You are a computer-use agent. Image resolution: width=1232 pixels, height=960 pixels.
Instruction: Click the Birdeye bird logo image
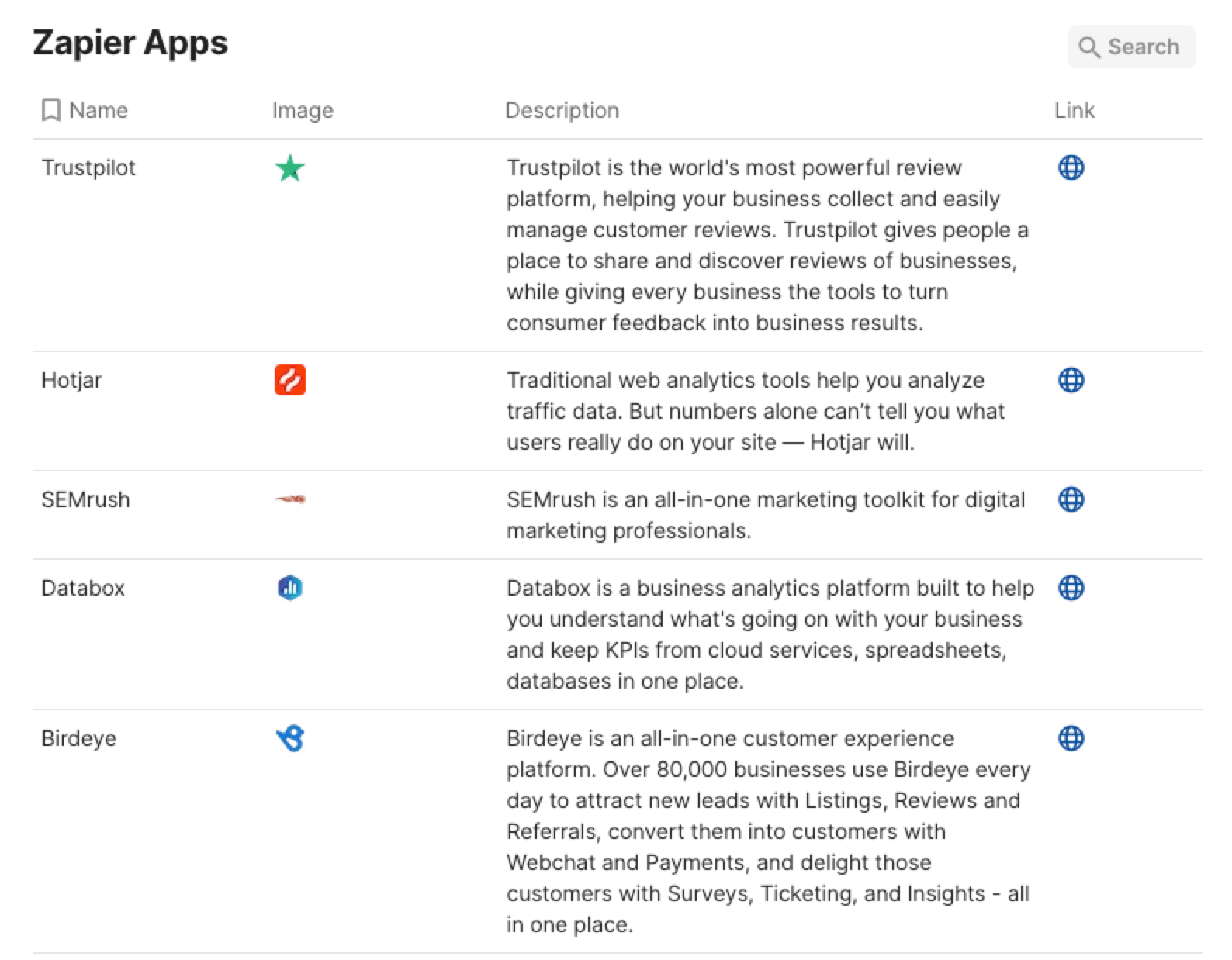tap(290, 738)
